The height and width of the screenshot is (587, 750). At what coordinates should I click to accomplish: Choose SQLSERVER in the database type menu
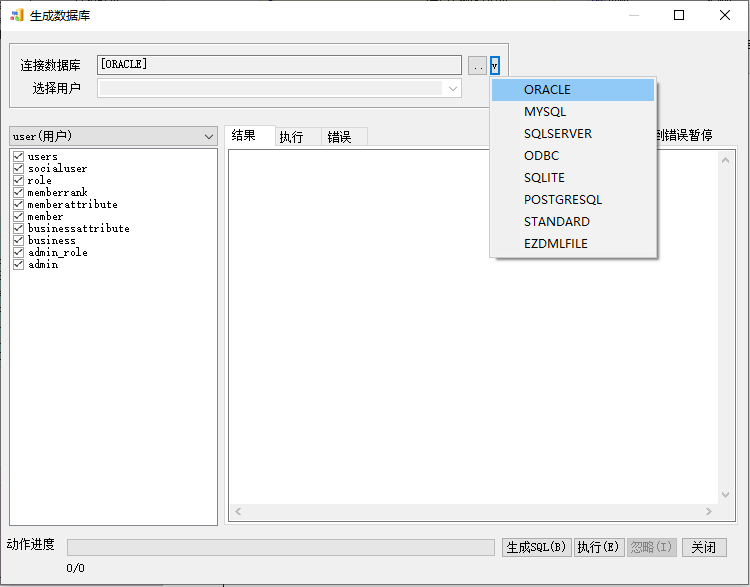click(573, 134)
